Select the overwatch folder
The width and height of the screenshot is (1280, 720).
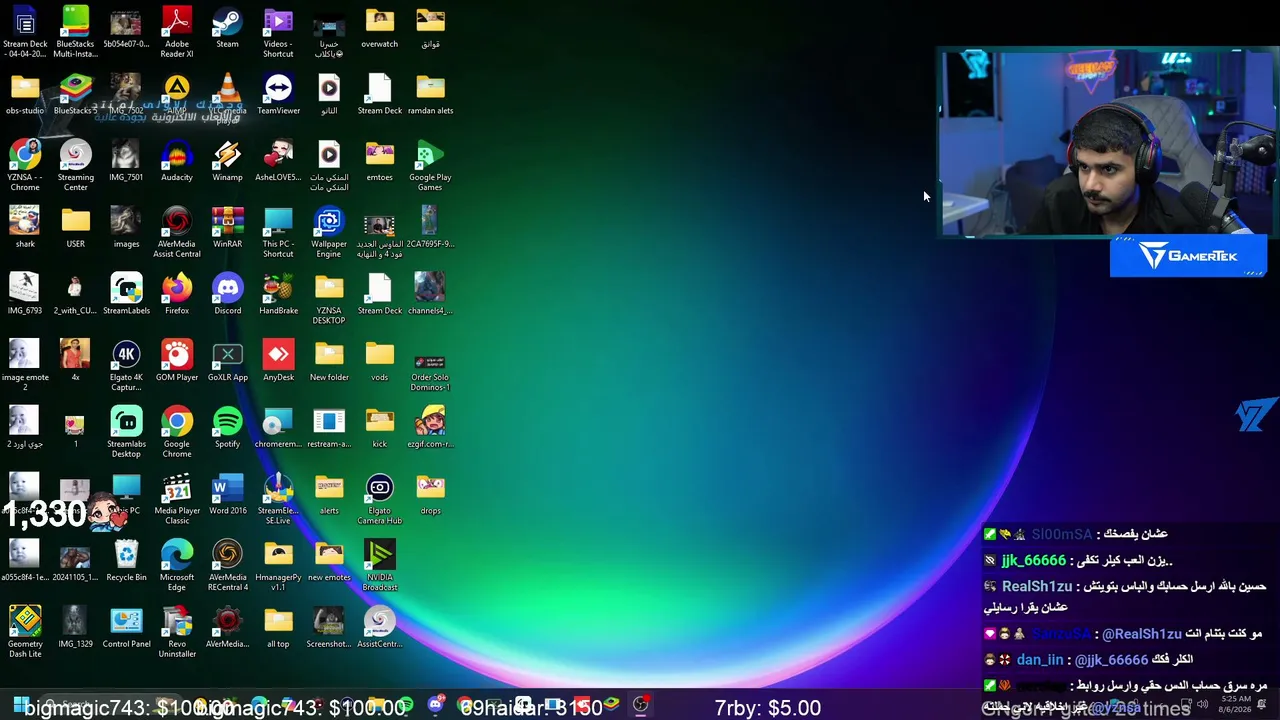(379, 28)
